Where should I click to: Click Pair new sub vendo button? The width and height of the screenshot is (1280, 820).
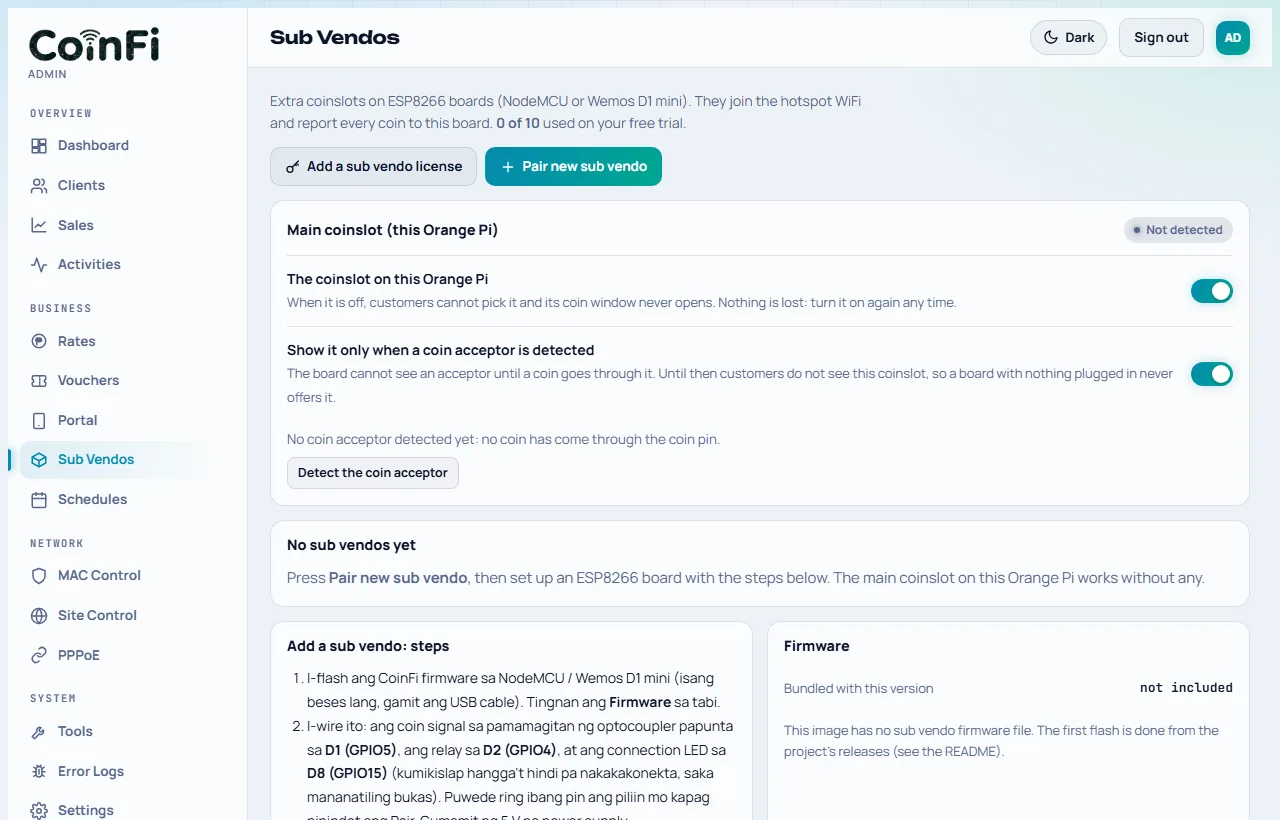tap(573, 167)
